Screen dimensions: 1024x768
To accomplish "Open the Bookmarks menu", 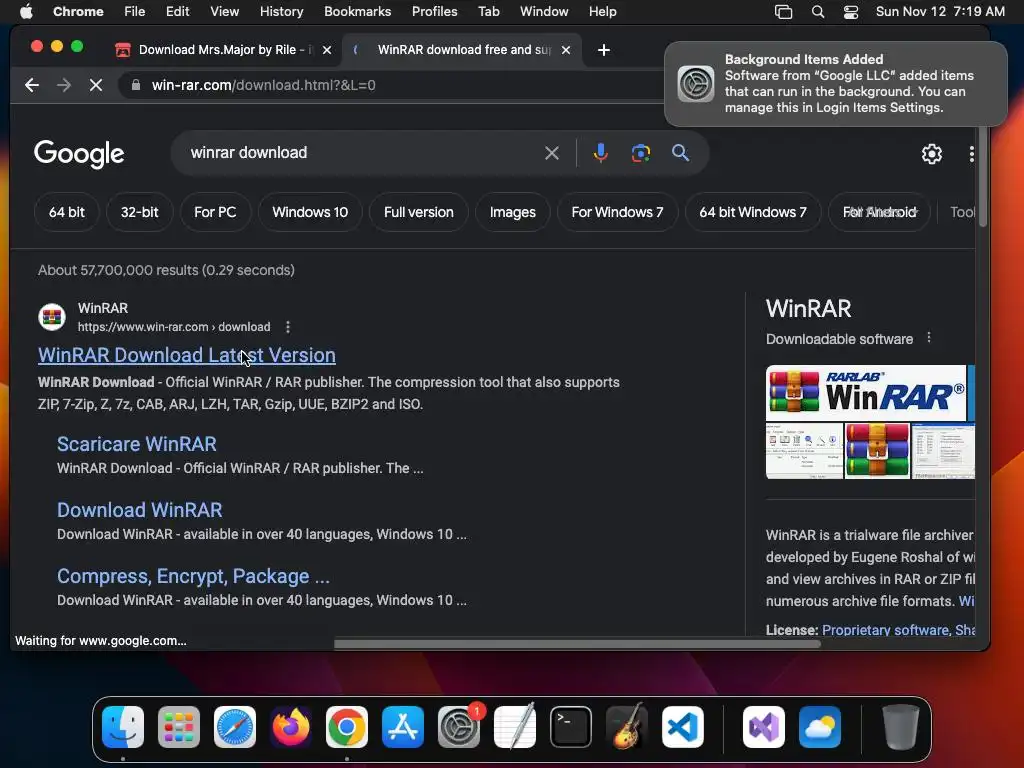I will (357, 11).
